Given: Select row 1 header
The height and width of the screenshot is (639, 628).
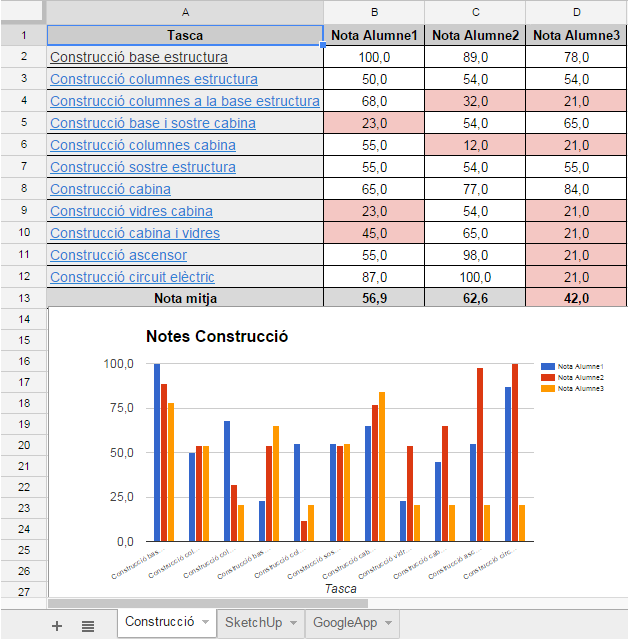Looking at the screenshot, I should pyautogui.click(x=24, y=35).
